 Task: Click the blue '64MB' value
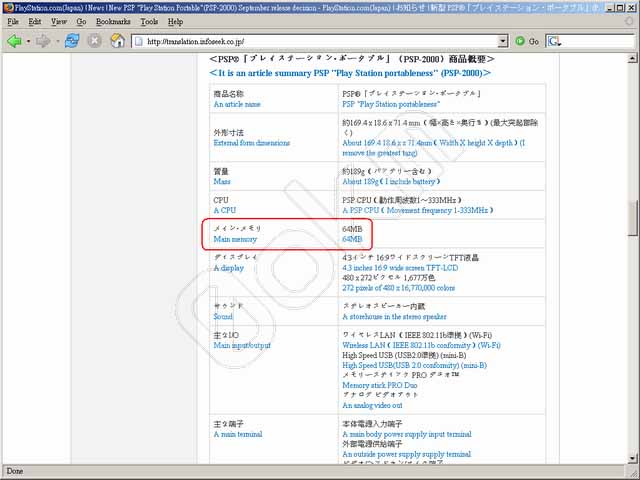(352, 239)
